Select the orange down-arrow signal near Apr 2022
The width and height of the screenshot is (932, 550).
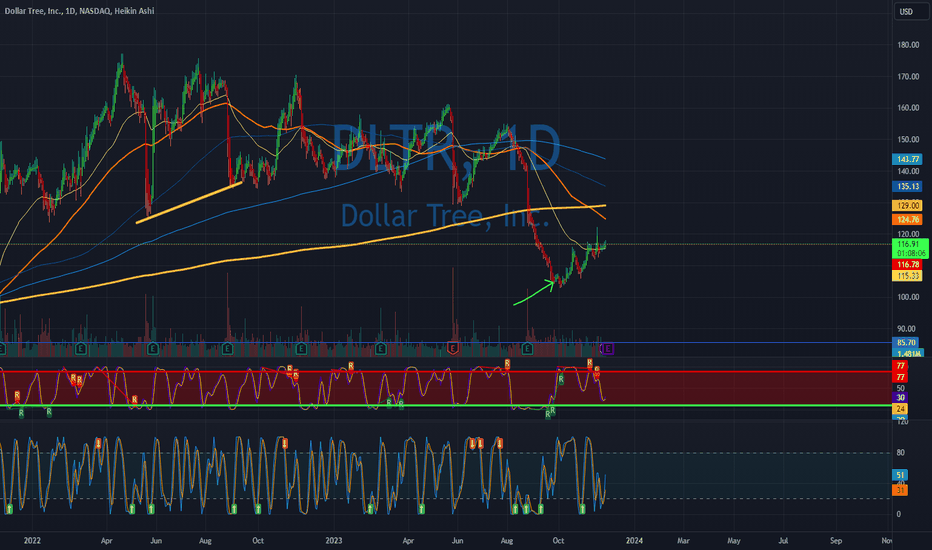tap(99, 443)
